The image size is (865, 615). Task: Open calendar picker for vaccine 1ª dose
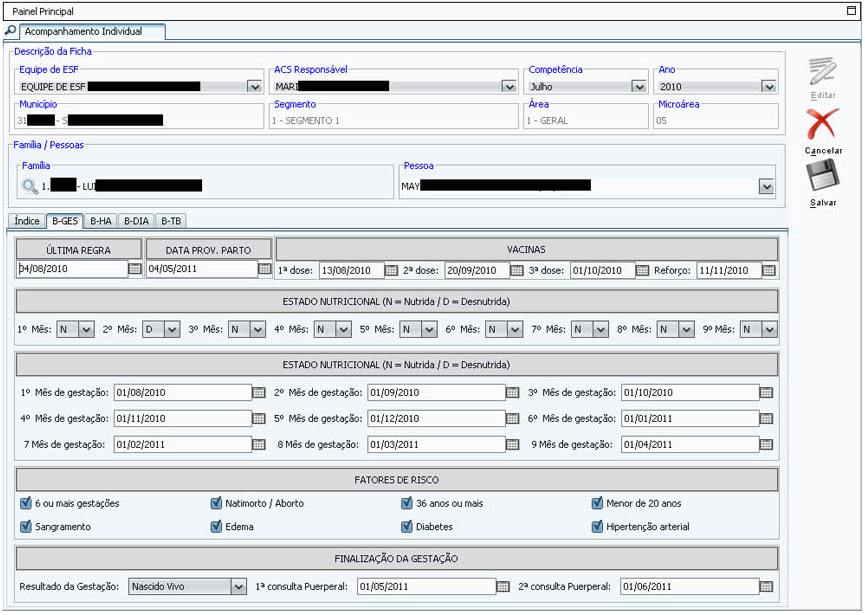(391, 270)
